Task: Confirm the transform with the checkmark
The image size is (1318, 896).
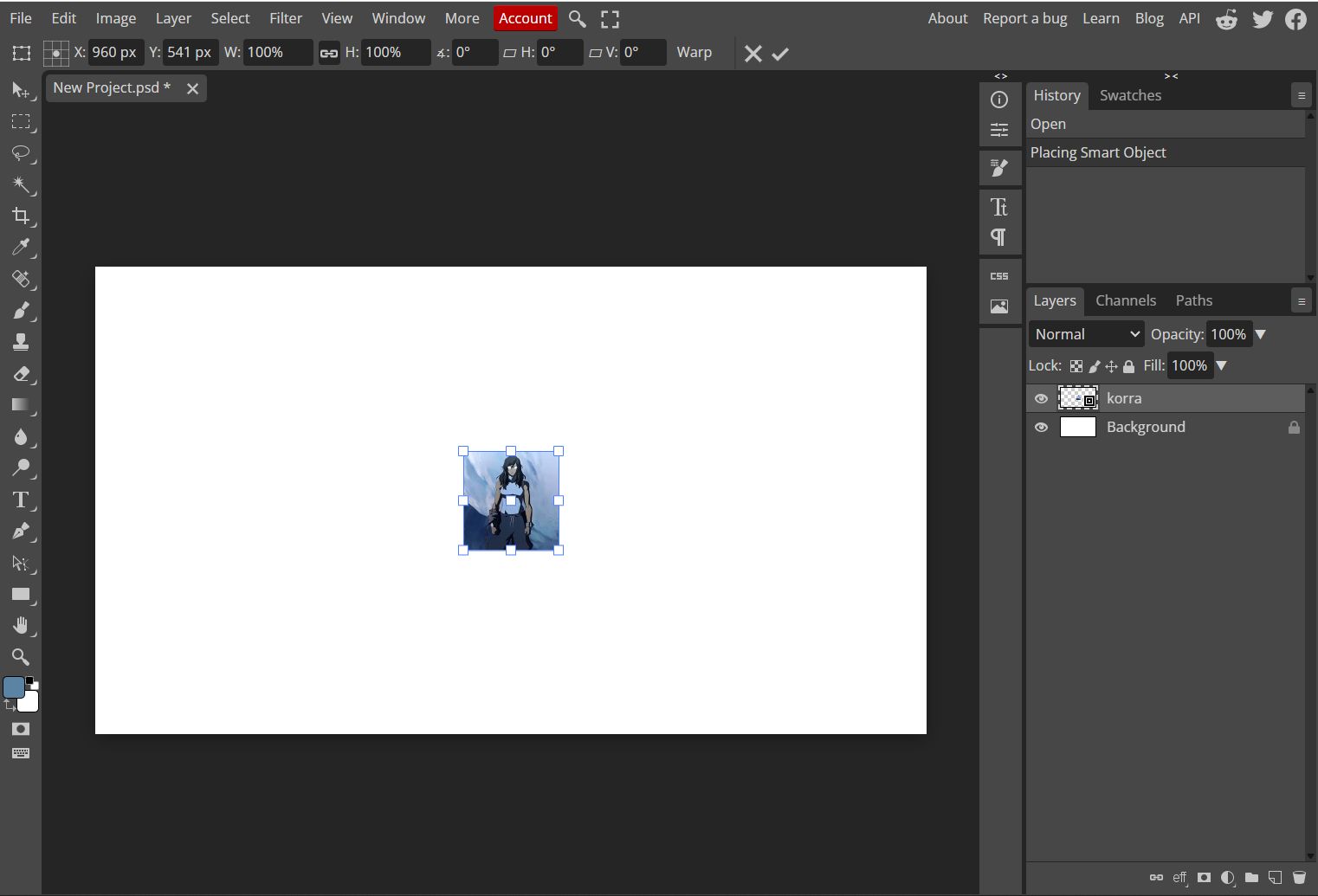Action: [x=779, y=53]
